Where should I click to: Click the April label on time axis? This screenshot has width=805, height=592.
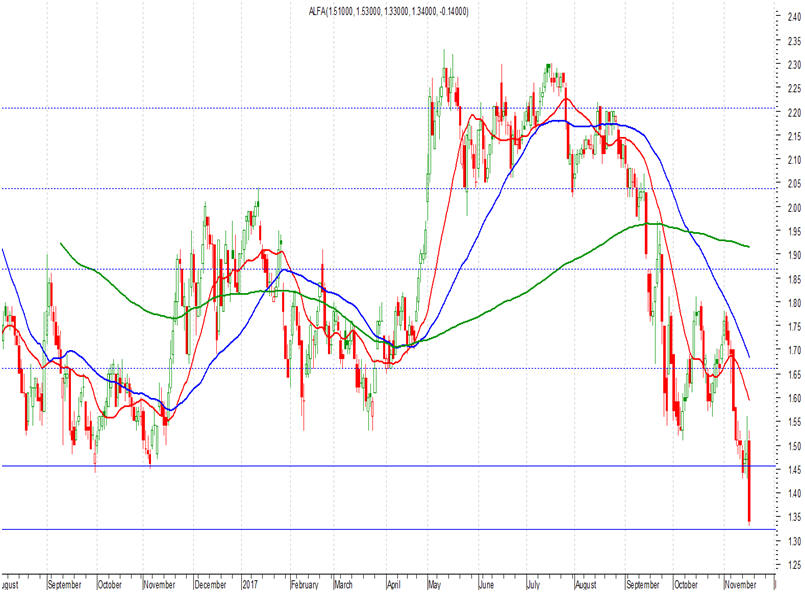point(394,584)
